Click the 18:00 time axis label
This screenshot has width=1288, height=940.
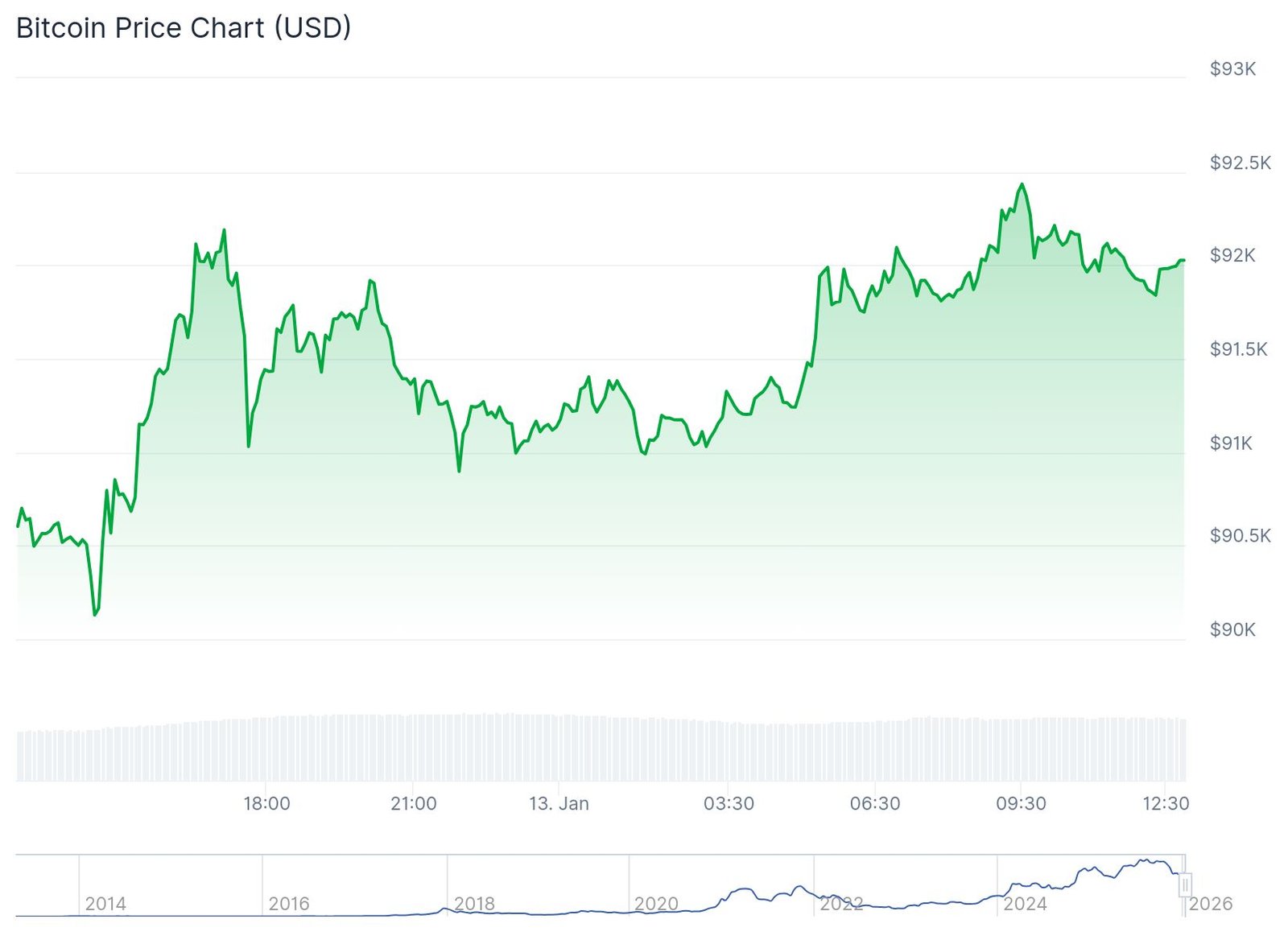coord(266,803)
